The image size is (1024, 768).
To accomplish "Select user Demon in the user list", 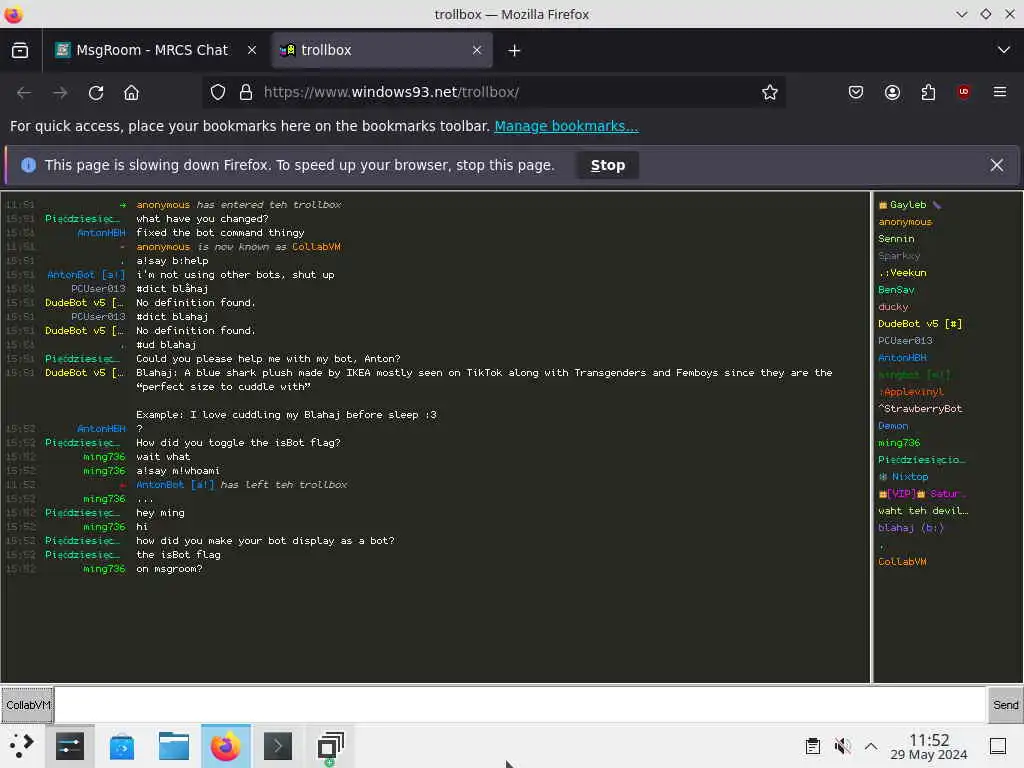I will (x=893, y=426).
